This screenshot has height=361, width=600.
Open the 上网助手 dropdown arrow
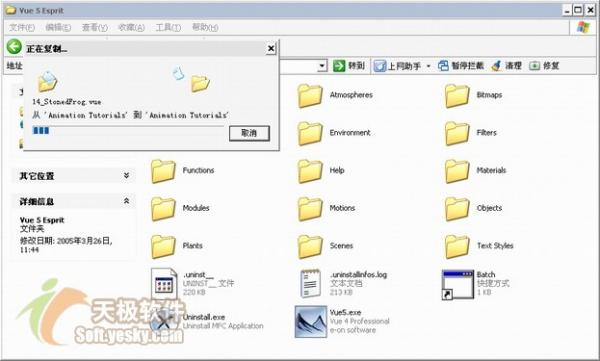click(x=429, y=66)
